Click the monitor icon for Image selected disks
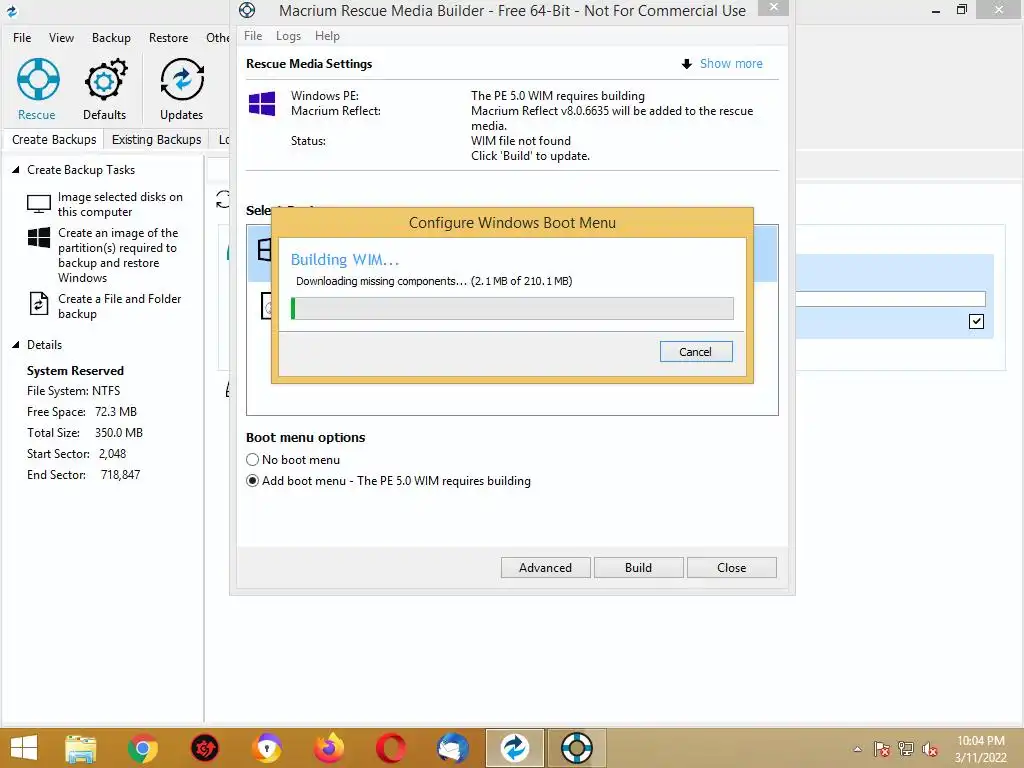The image size is (1024, 768). 39,204
